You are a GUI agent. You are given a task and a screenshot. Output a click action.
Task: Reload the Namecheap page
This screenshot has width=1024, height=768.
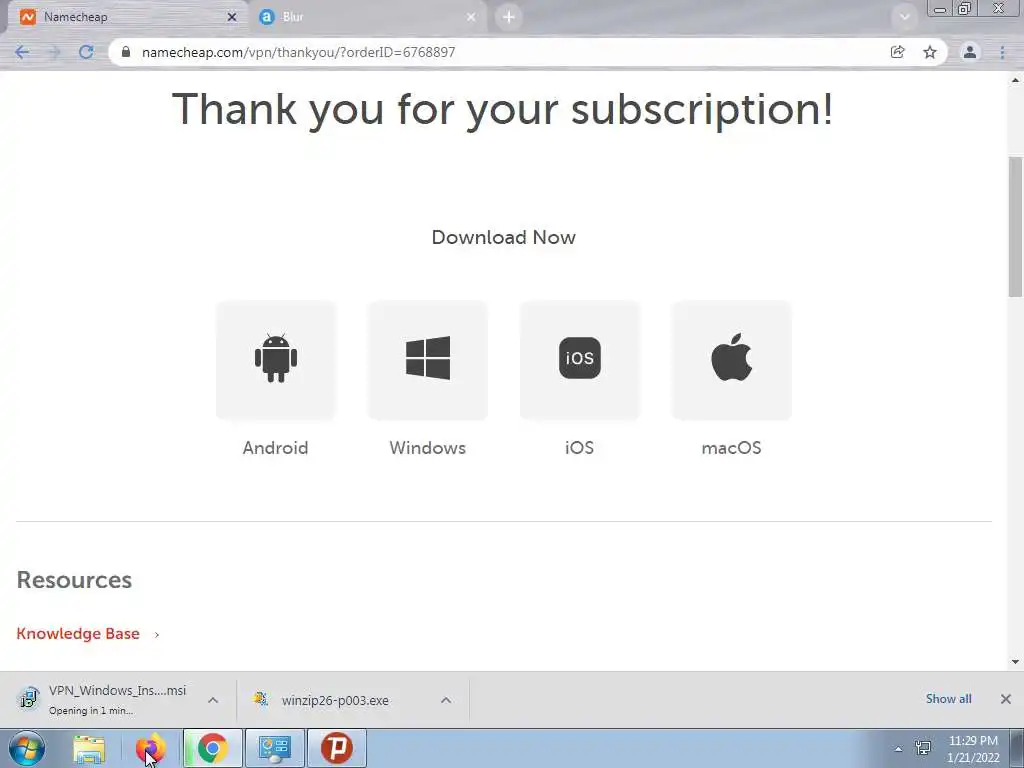coord(86,52)
